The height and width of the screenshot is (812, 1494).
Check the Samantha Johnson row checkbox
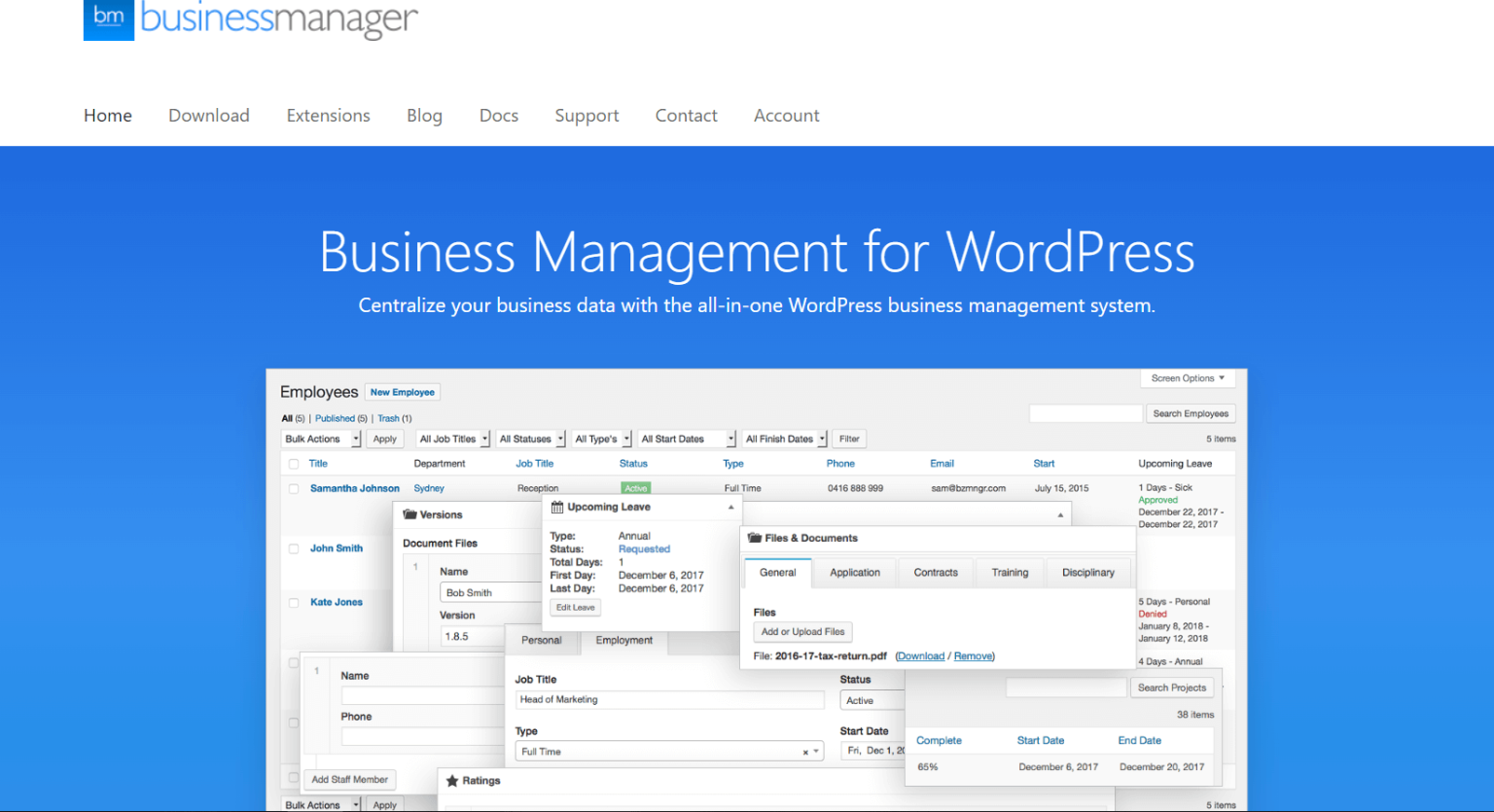[x=294, y=488]
